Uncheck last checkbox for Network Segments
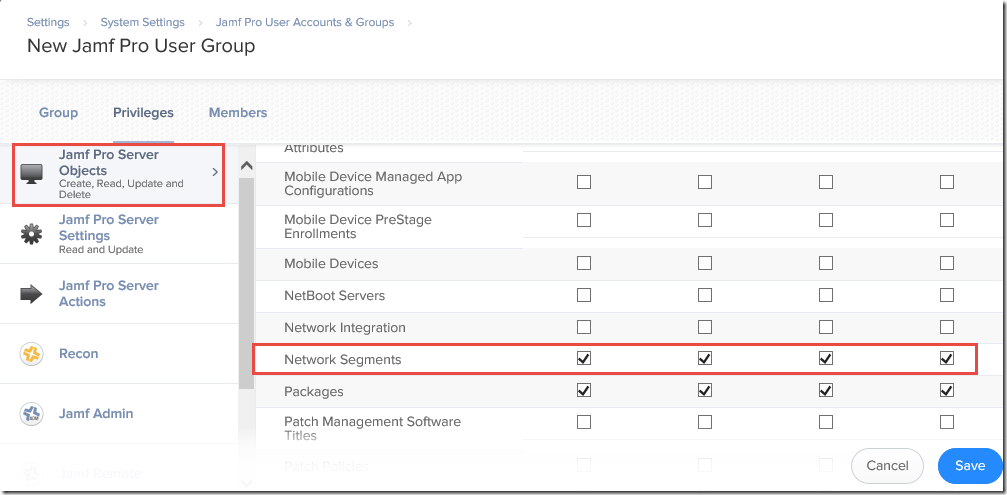Screen dimensions: 1007x495 pyautogui.click(x=947, y=358)
